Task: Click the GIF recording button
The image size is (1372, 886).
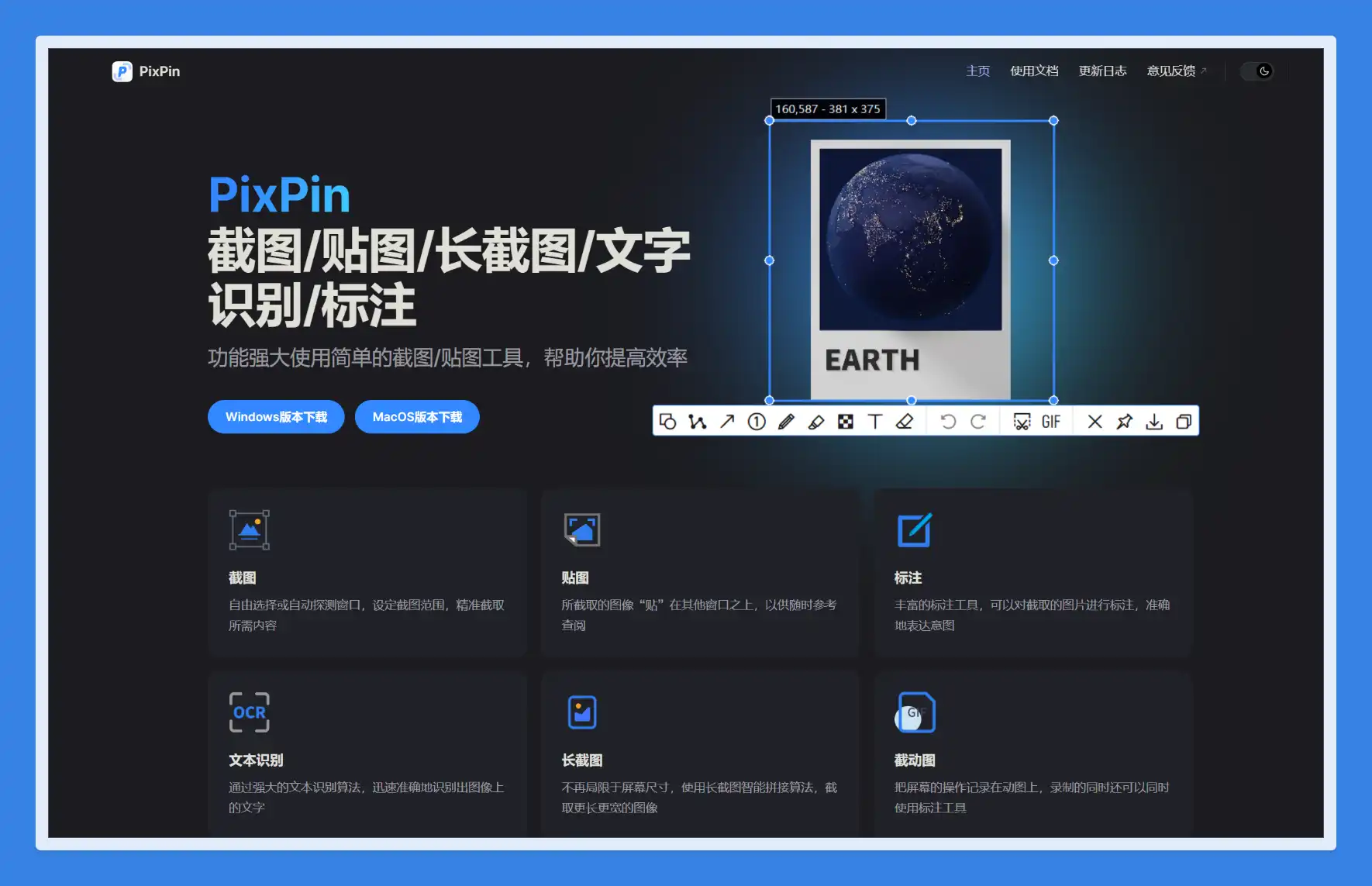Action: point(1051,421)
